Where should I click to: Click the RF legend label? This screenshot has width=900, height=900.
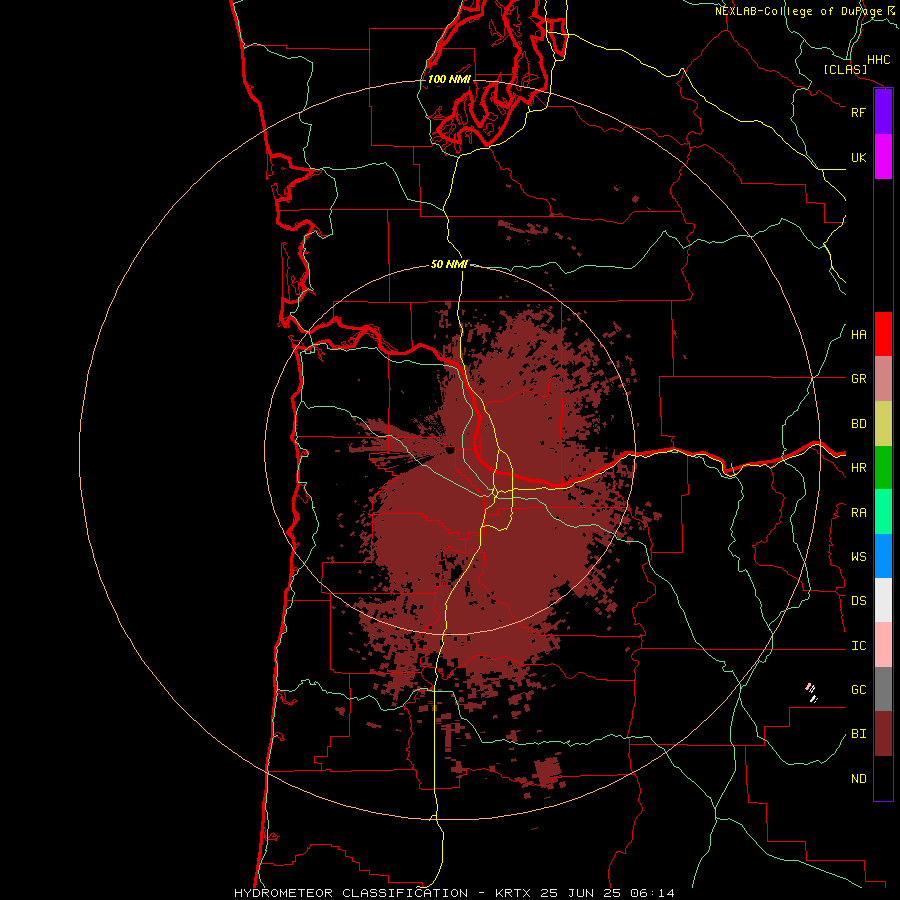pos(859,112)
